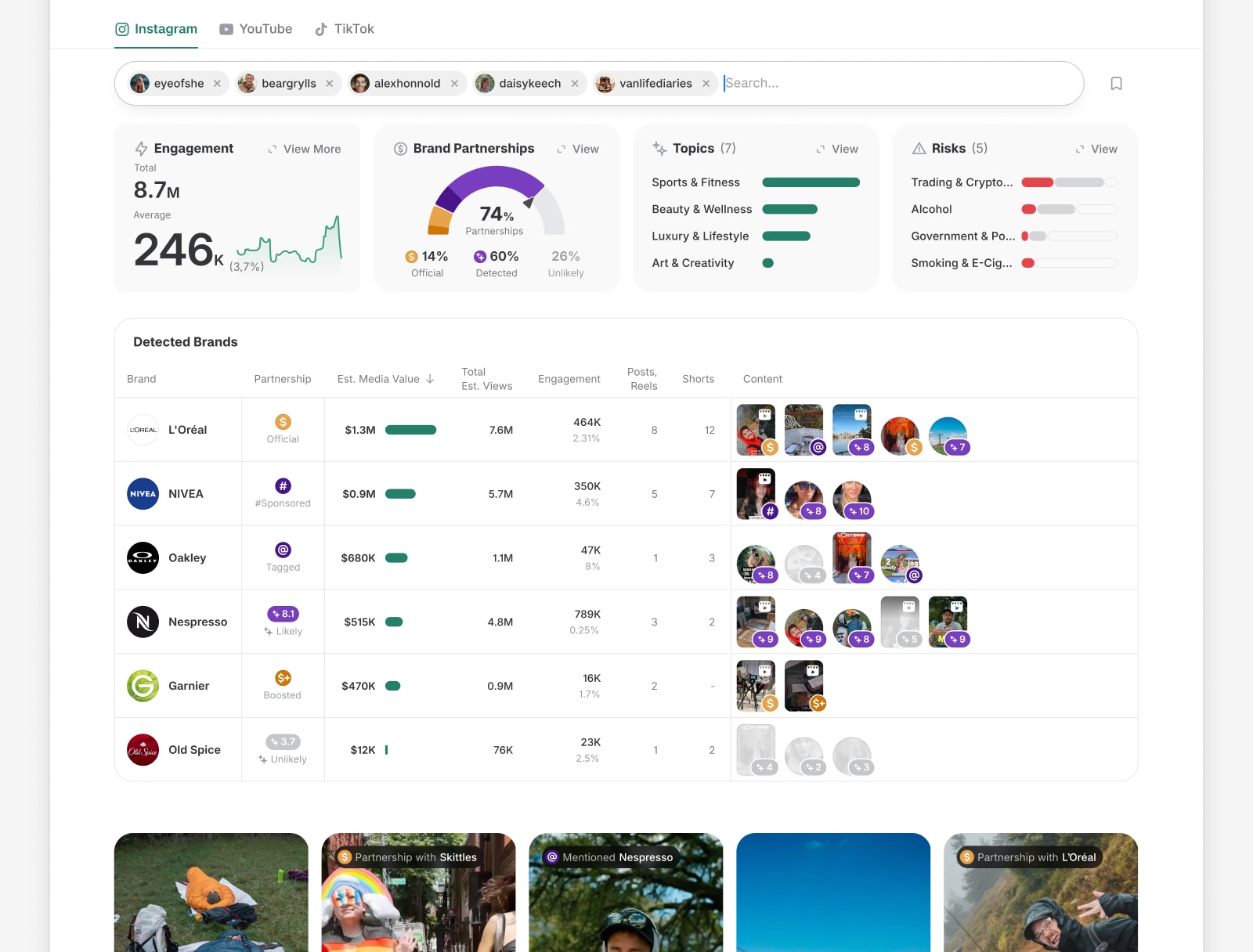1253x952 pixels.
Task: Switch to the TikTok tab
Action: [x=344, y=29]
